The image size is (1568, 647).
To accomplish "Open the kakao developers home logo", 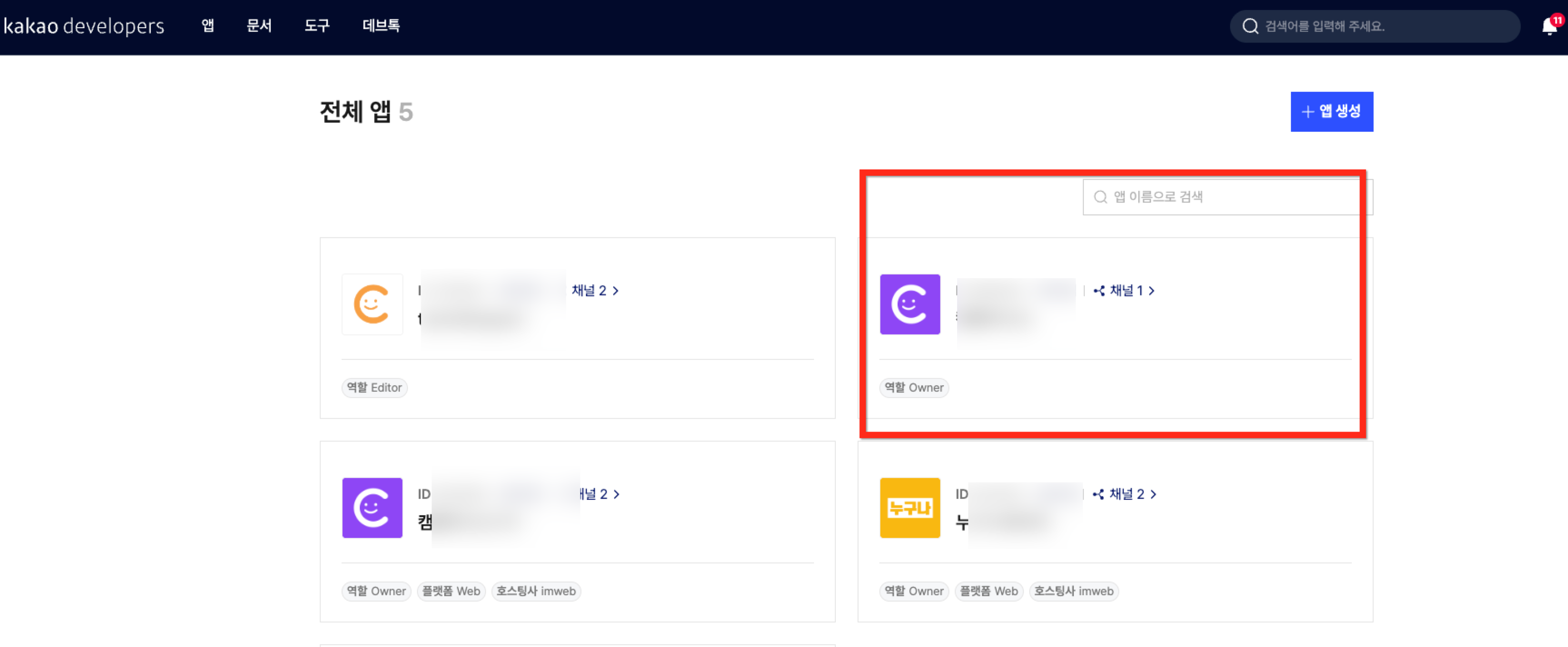I will point(84,26).
